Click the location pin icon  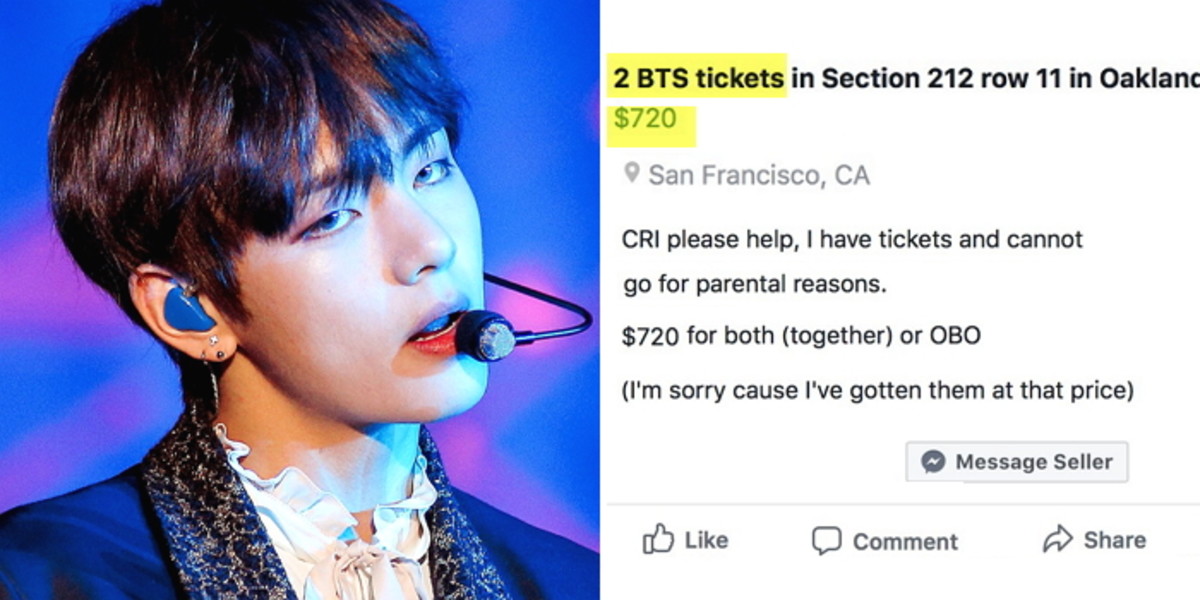tap(631, 174)
